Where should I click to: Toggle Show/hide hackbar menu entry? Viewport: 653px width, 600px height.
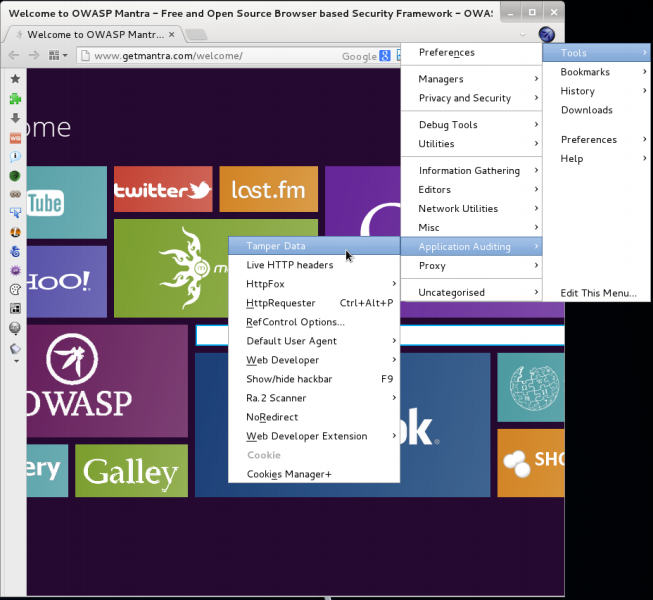coord(289,379)
